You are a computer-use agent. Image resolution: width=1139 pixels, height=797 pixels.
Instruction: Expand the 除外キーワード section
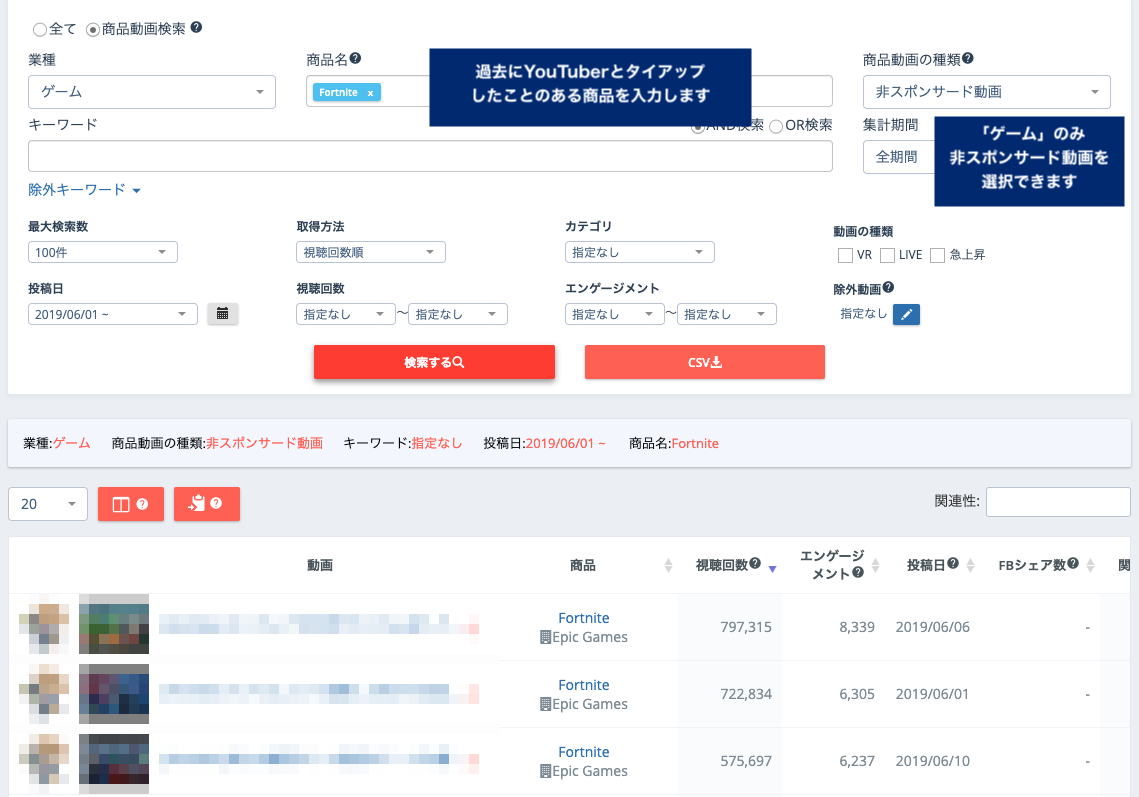[84, 190]
